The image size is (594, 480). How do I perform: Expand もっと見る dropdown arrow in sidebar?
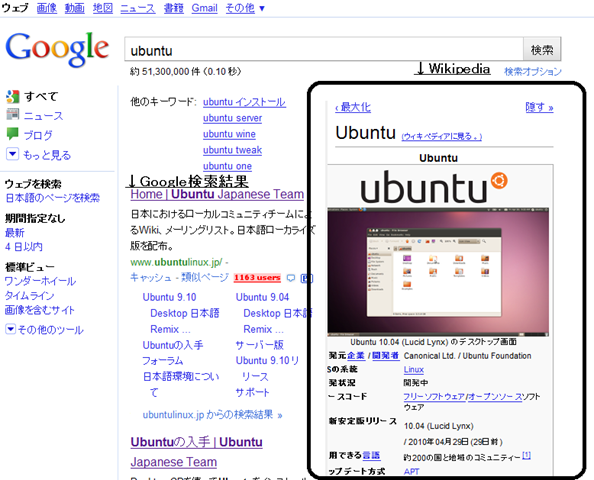[x=12, y=154]
